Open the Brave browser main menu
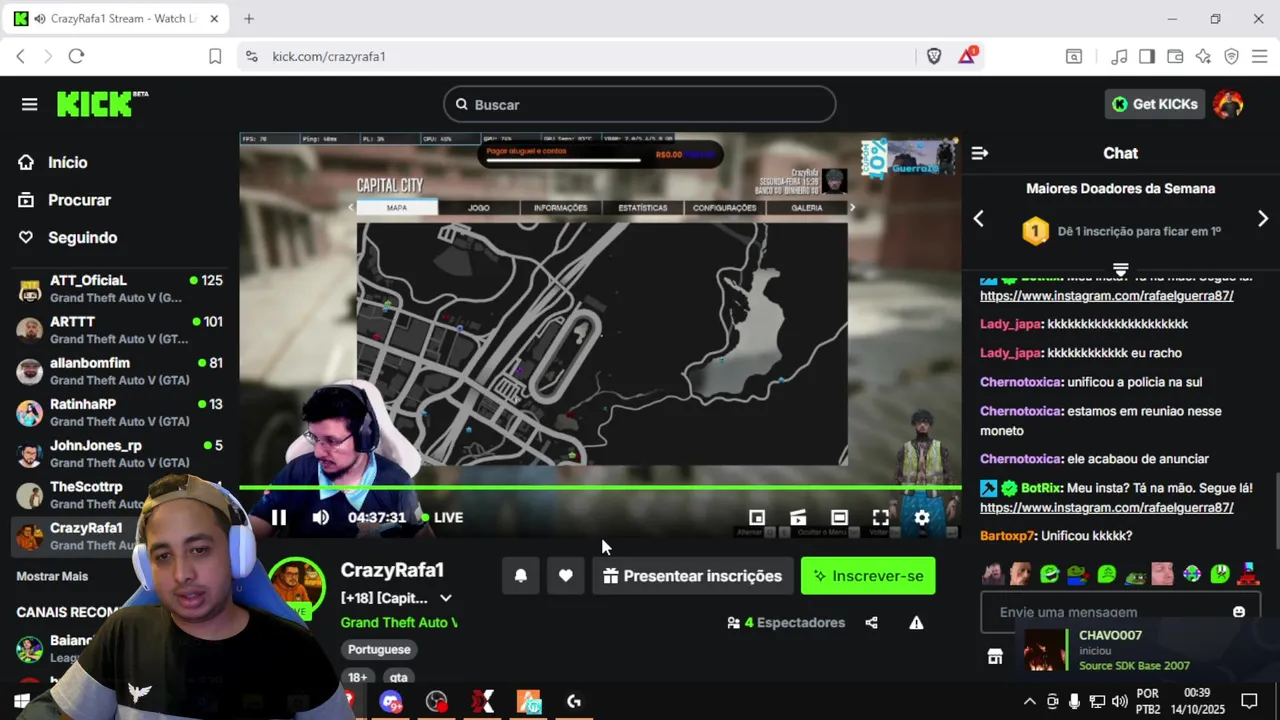This screenshot has width=1280, height=720. pyautogui.click(x=1259, y=56)
